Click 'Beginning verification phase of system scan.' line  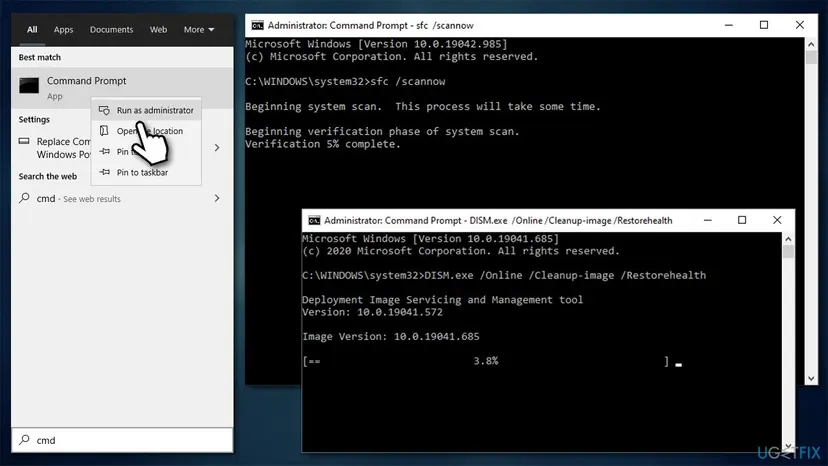coord(382,132)
